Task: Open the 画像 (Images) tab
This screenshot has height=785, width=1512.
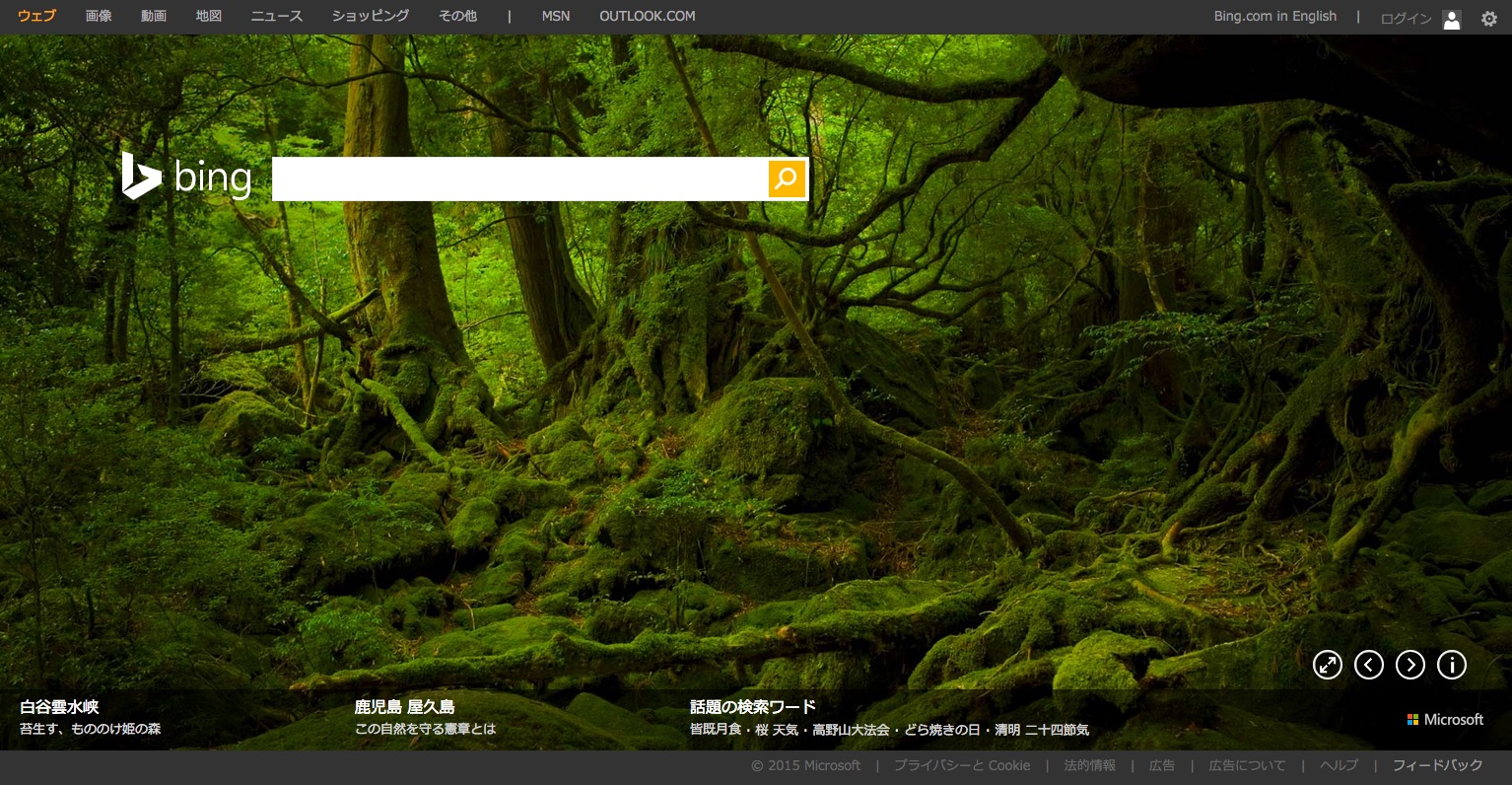Action: [99, 16]
